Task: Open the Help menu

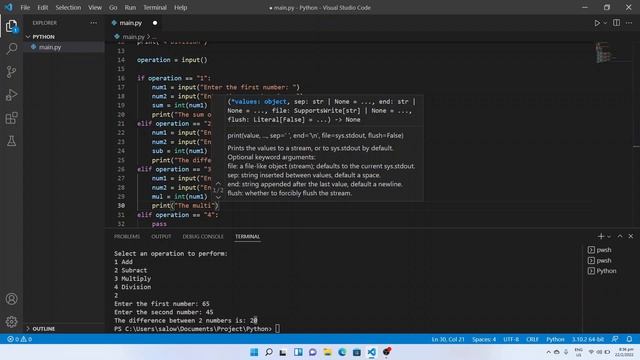Action: [x=180, y=7]
